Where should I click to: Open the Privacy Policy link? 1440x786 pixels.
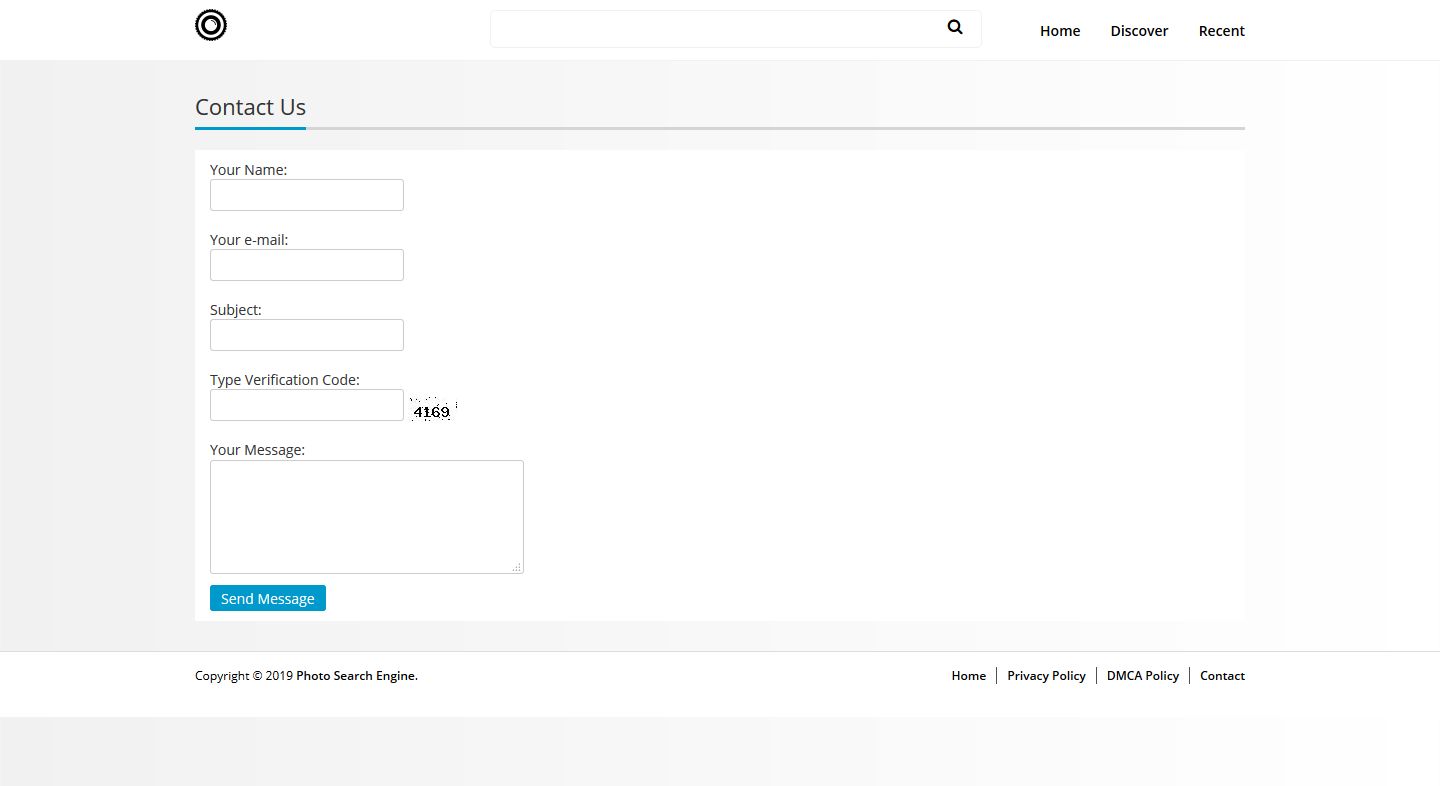tap(1046, 676)
